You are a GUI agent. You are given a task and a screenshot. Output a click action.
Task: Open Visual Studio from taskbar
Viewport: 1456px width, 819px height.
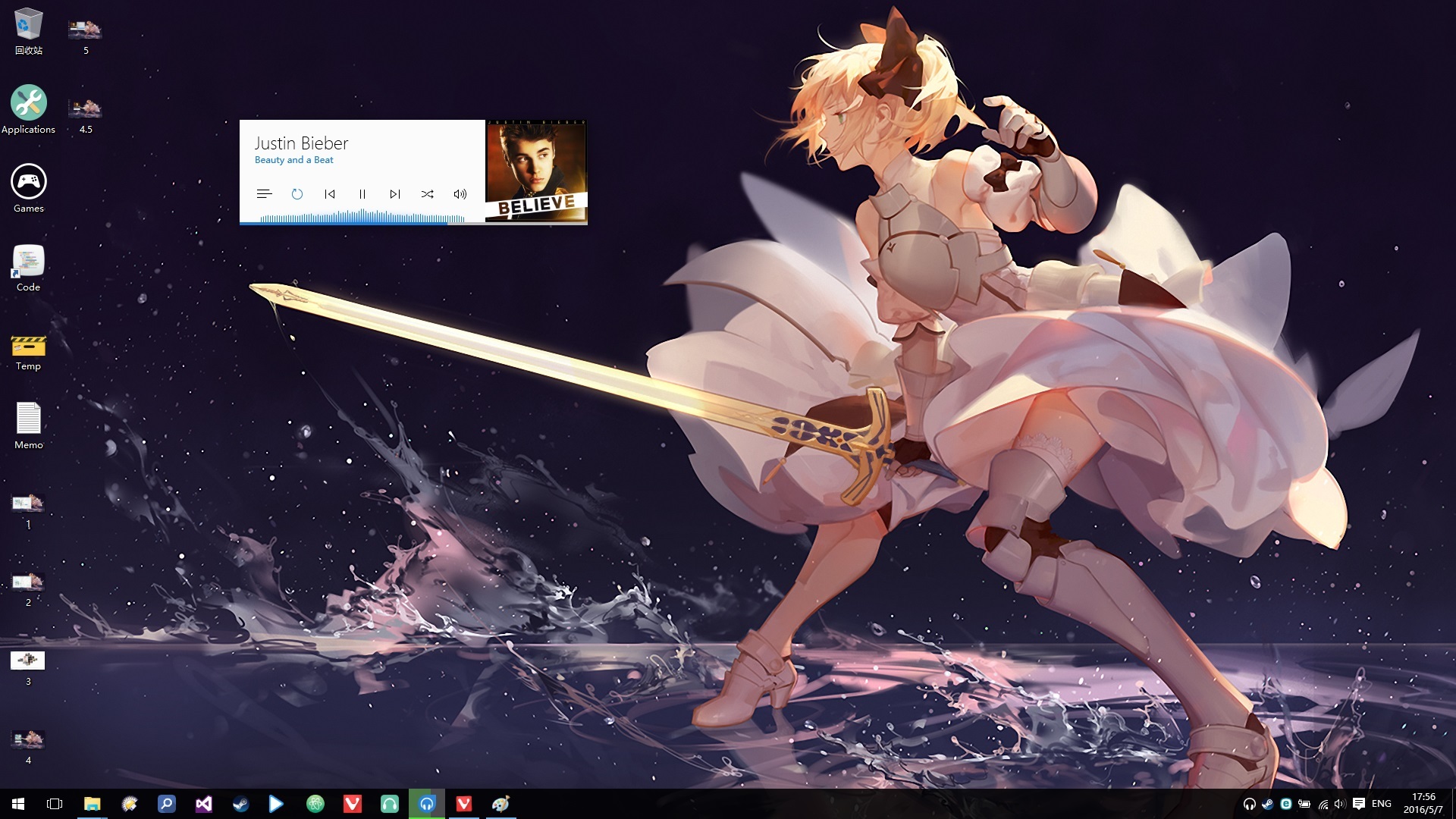[x=203, y=804]
